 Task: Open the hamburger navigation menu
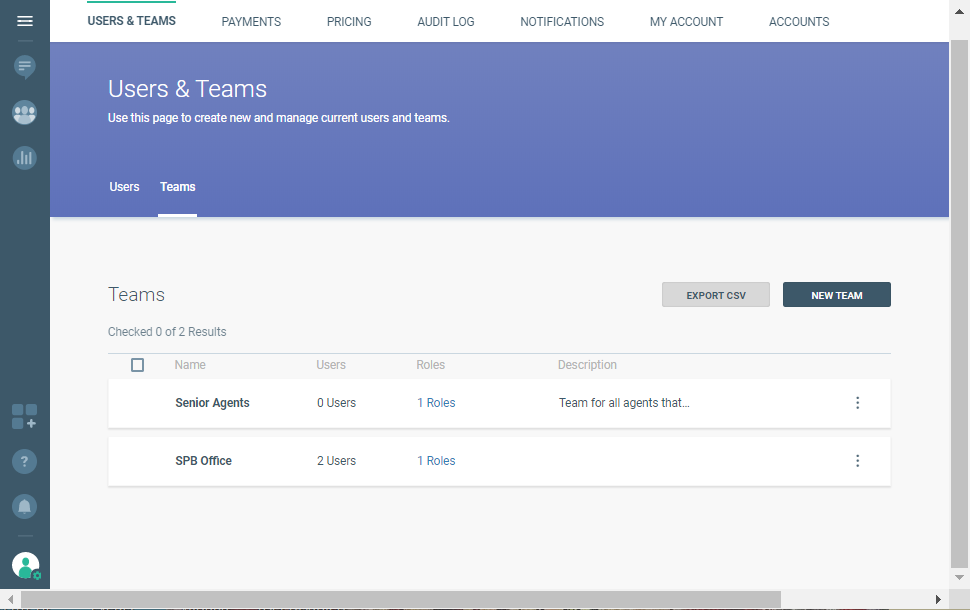tap(25, 21)
